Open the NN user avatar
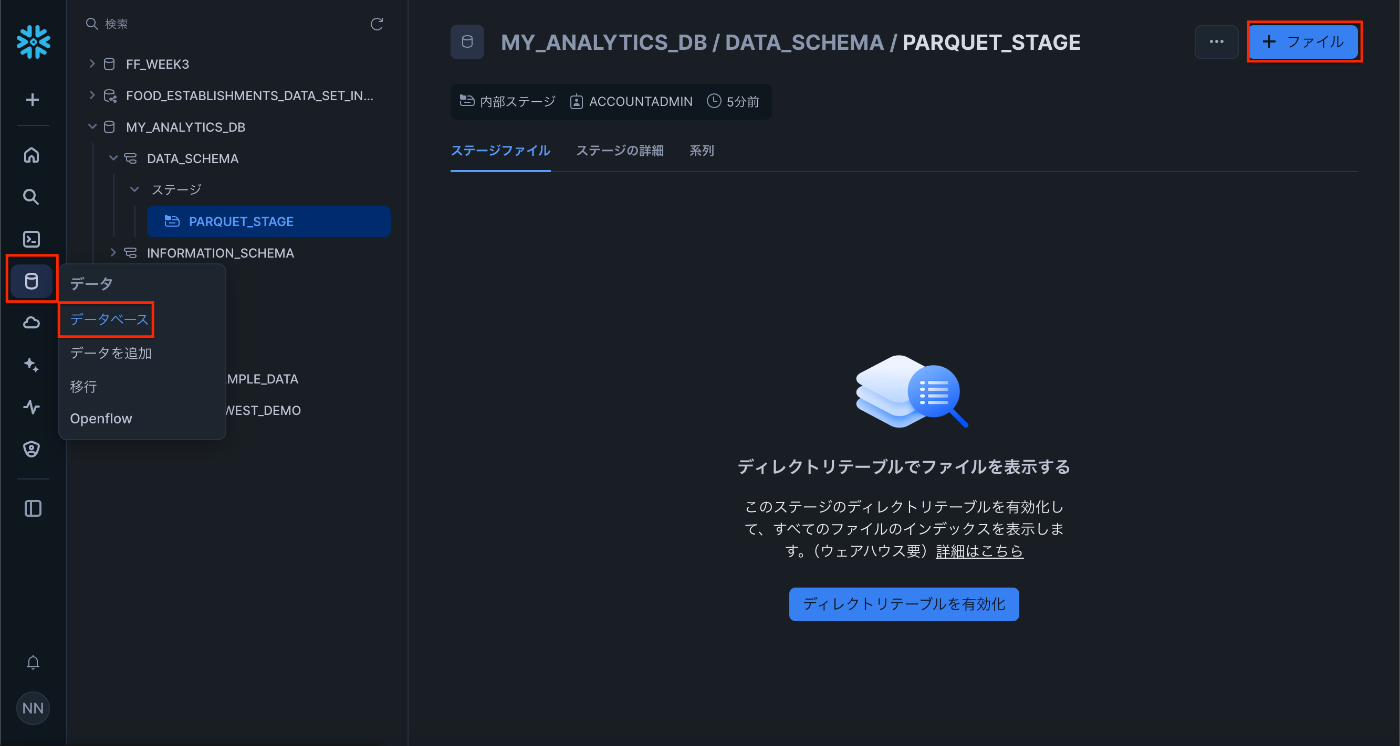Screen dimensions: 1400x746 tap(33, 708)
